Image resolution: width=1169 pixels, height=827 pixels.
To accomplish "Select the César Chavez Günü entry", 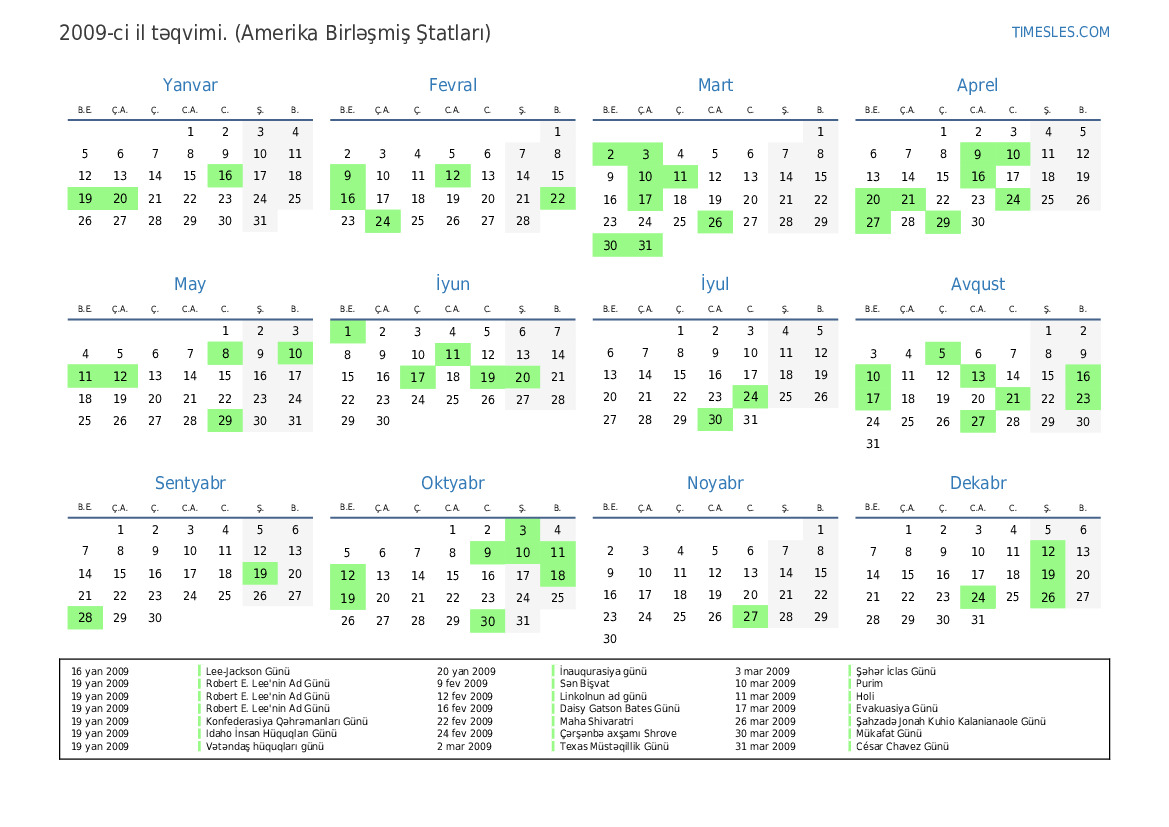I will (902, 746).
